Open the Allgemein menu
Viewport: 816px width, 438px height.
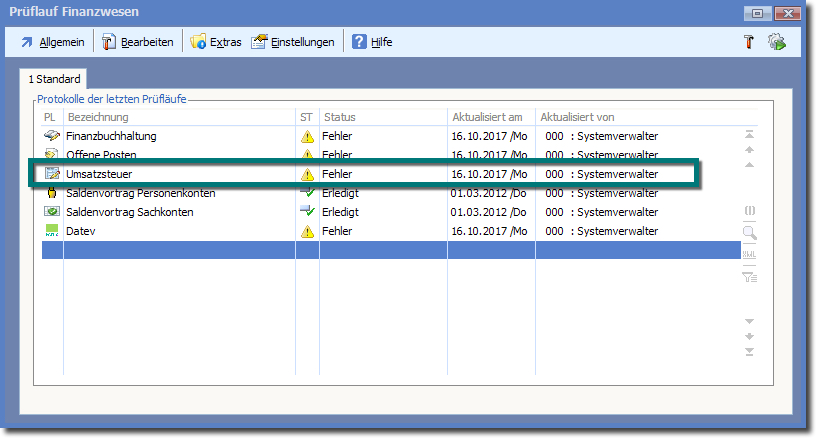coord(54,42)
